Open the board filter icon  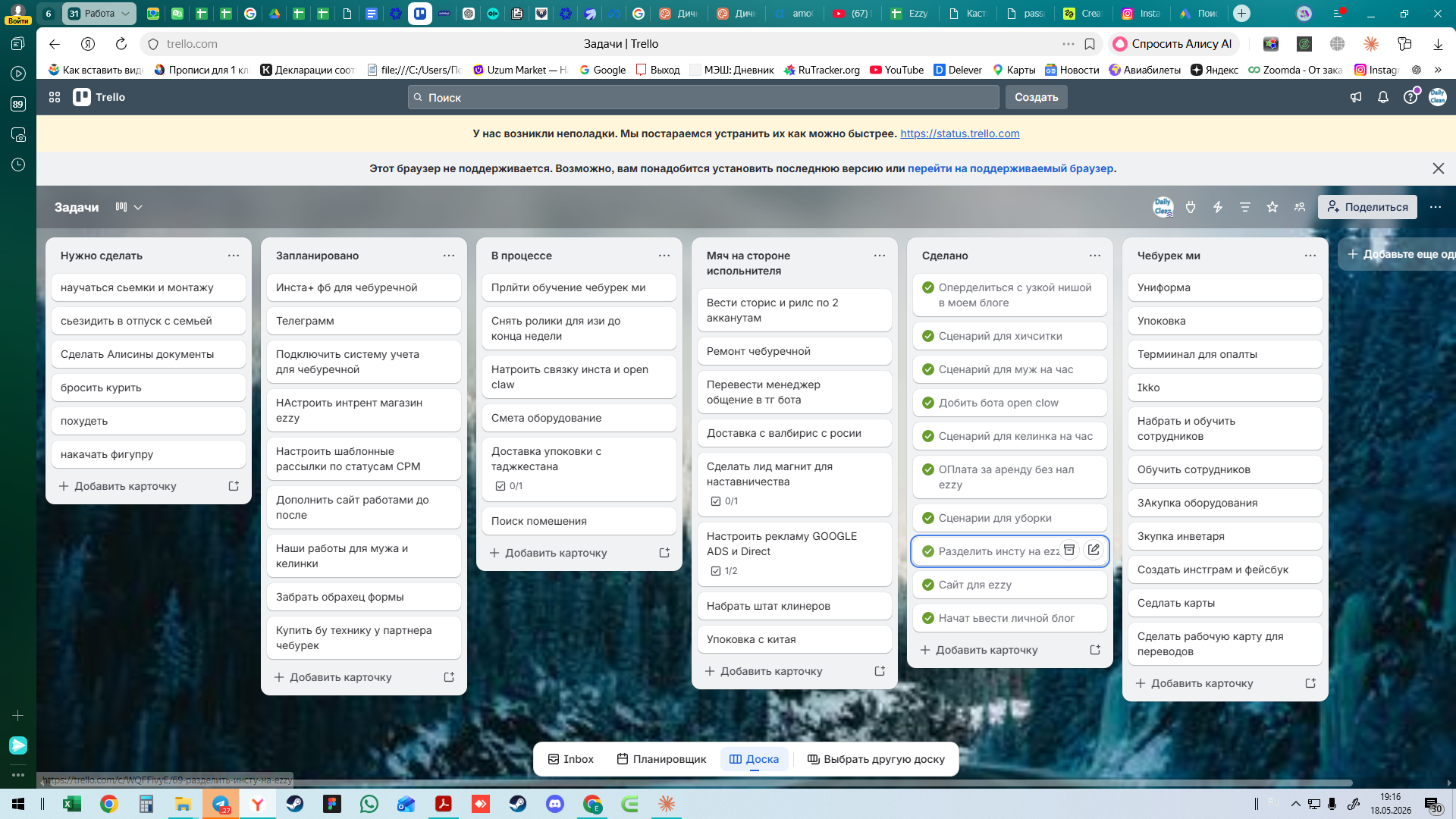coord(1245,207)
